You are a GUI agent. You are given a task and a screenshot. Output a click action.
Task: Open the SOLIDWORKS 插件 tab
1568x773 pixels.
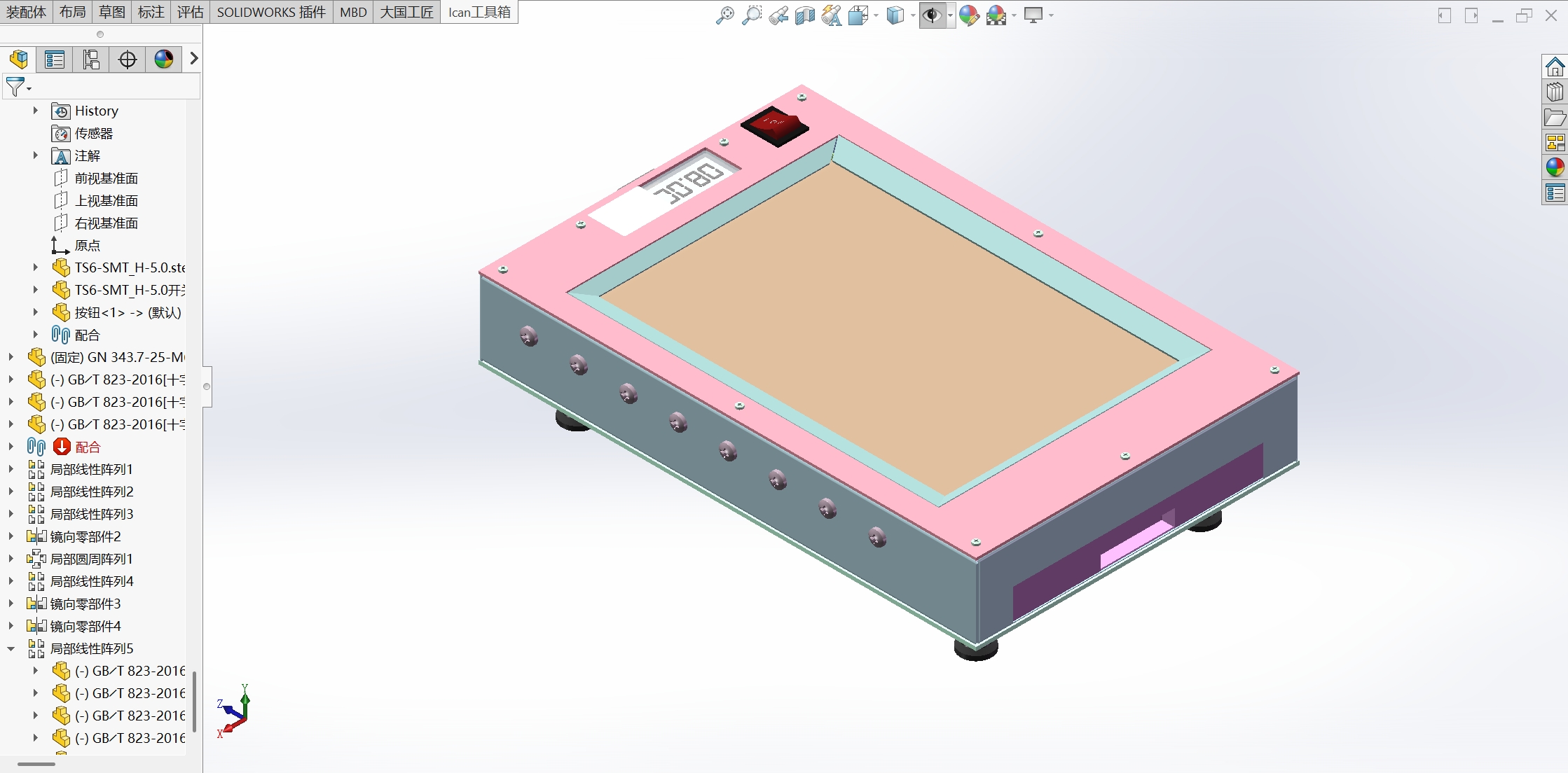(271, 12)
